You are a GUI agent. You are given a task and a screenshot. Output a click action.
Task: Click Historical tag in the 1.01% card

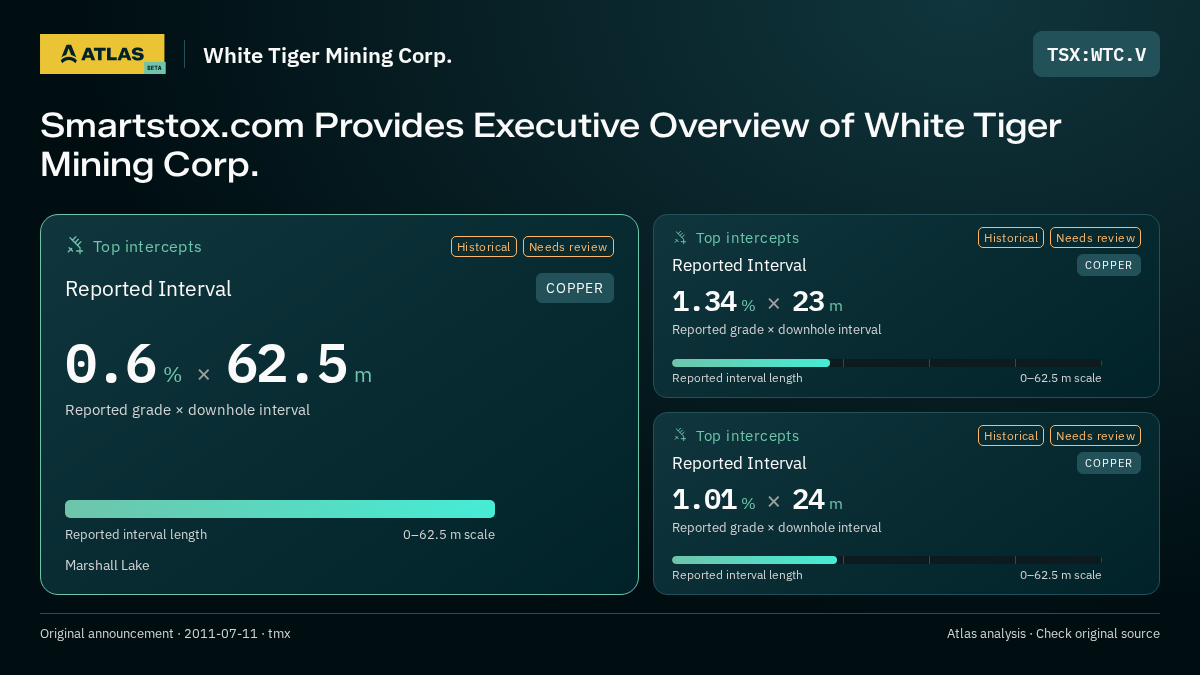click(x=1011, y=436)
